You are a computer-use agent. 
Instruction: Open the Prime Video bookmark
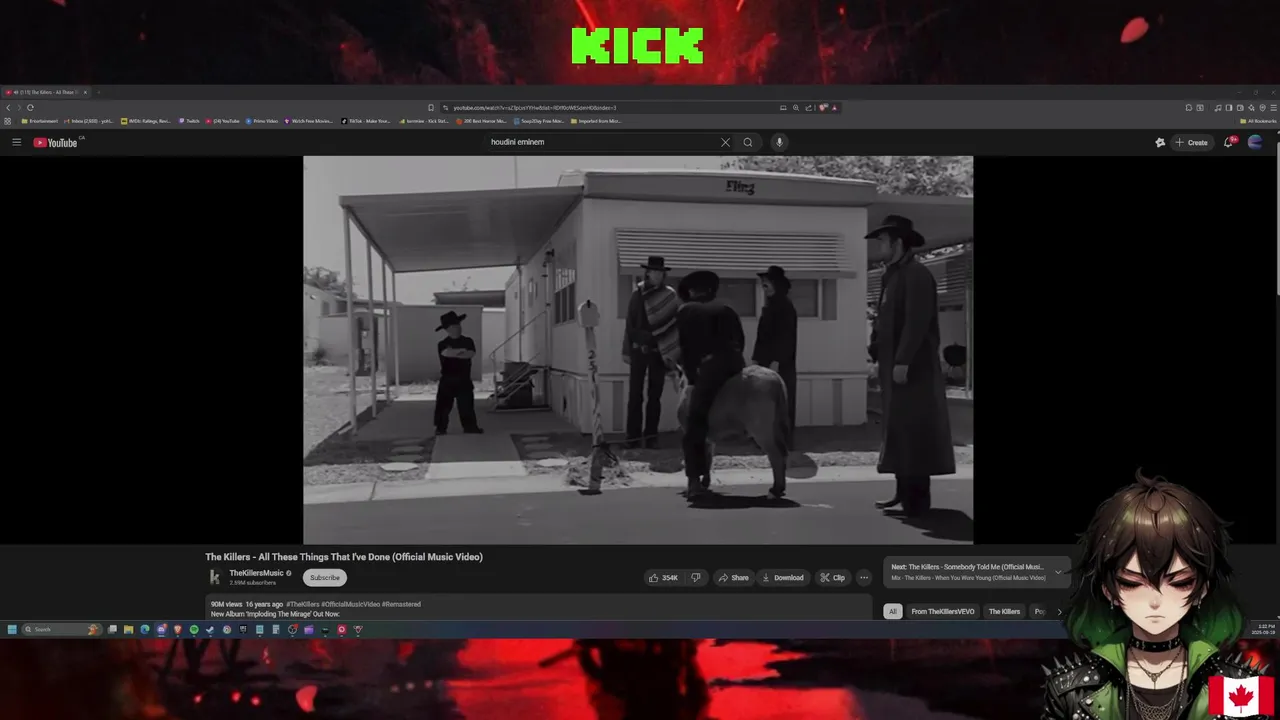coord(261,121)
